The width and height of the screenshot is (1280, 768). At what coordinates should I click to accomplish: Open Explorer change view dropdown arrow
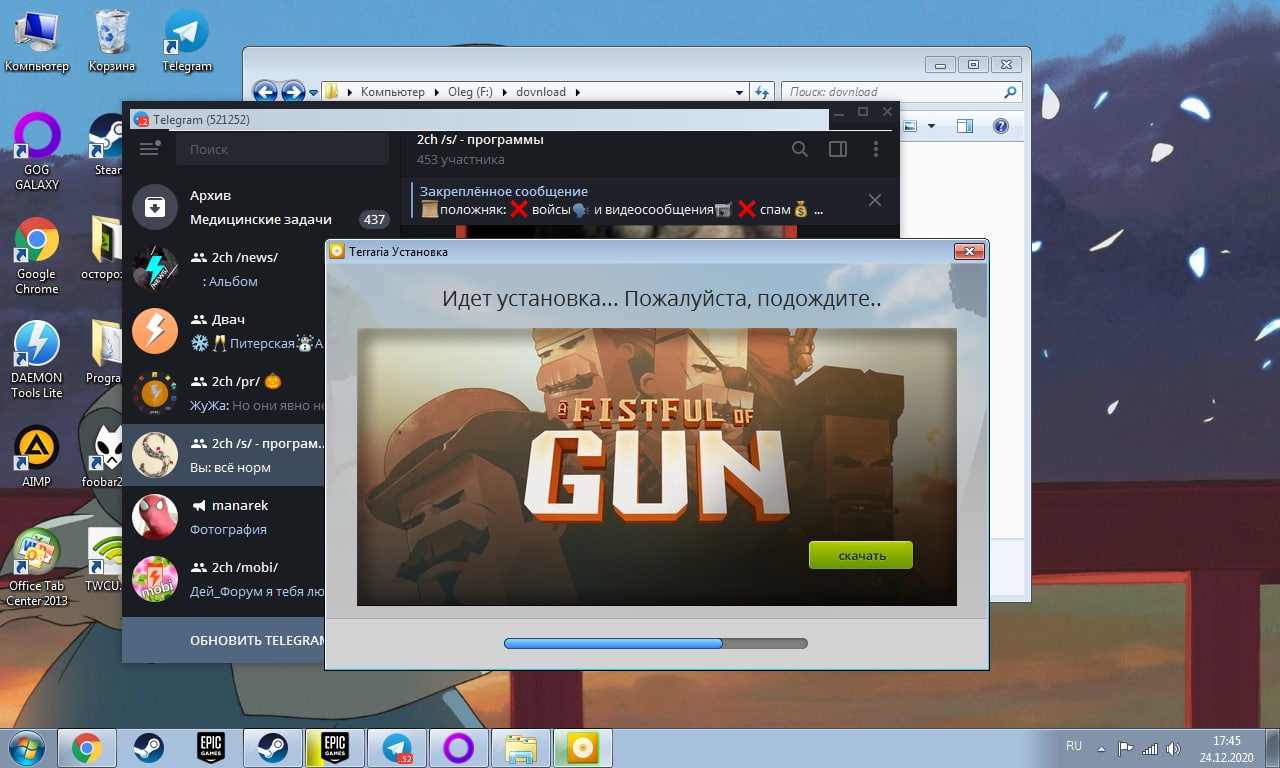click(x=931, y=126)
